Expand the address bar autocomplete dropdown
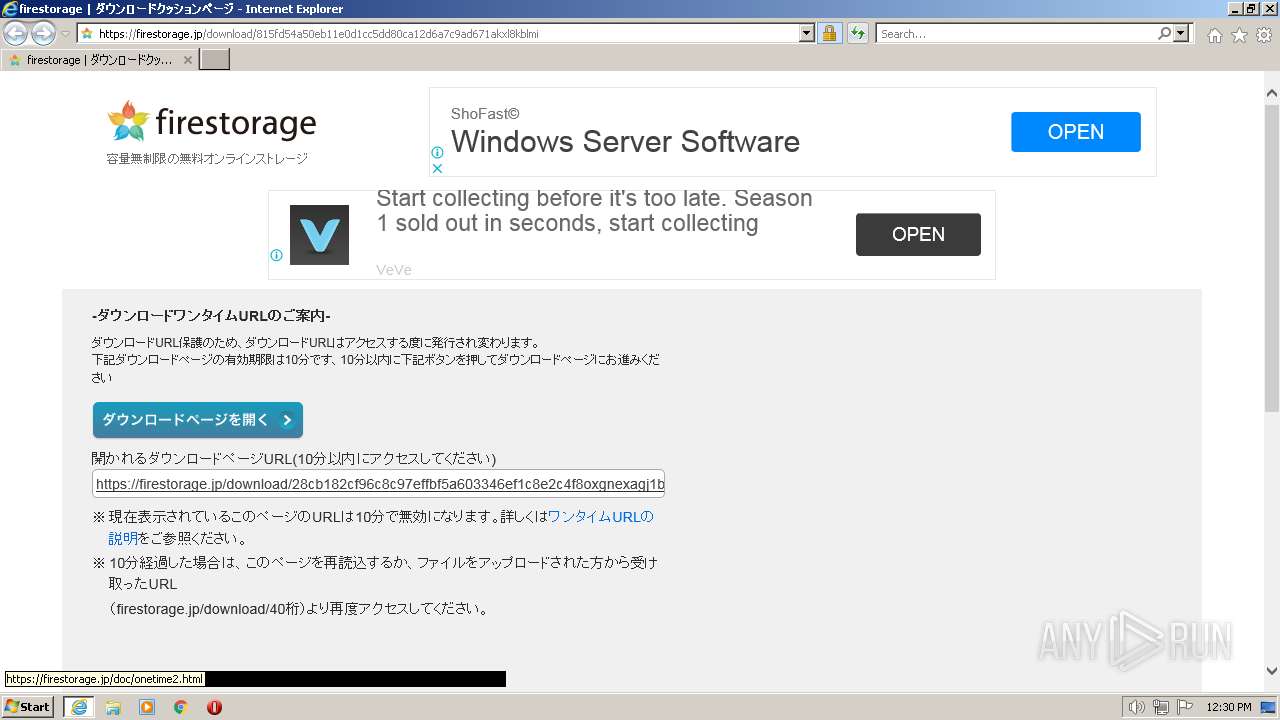The width and height of the screenshot is (1280, 720). coord(807,33)
